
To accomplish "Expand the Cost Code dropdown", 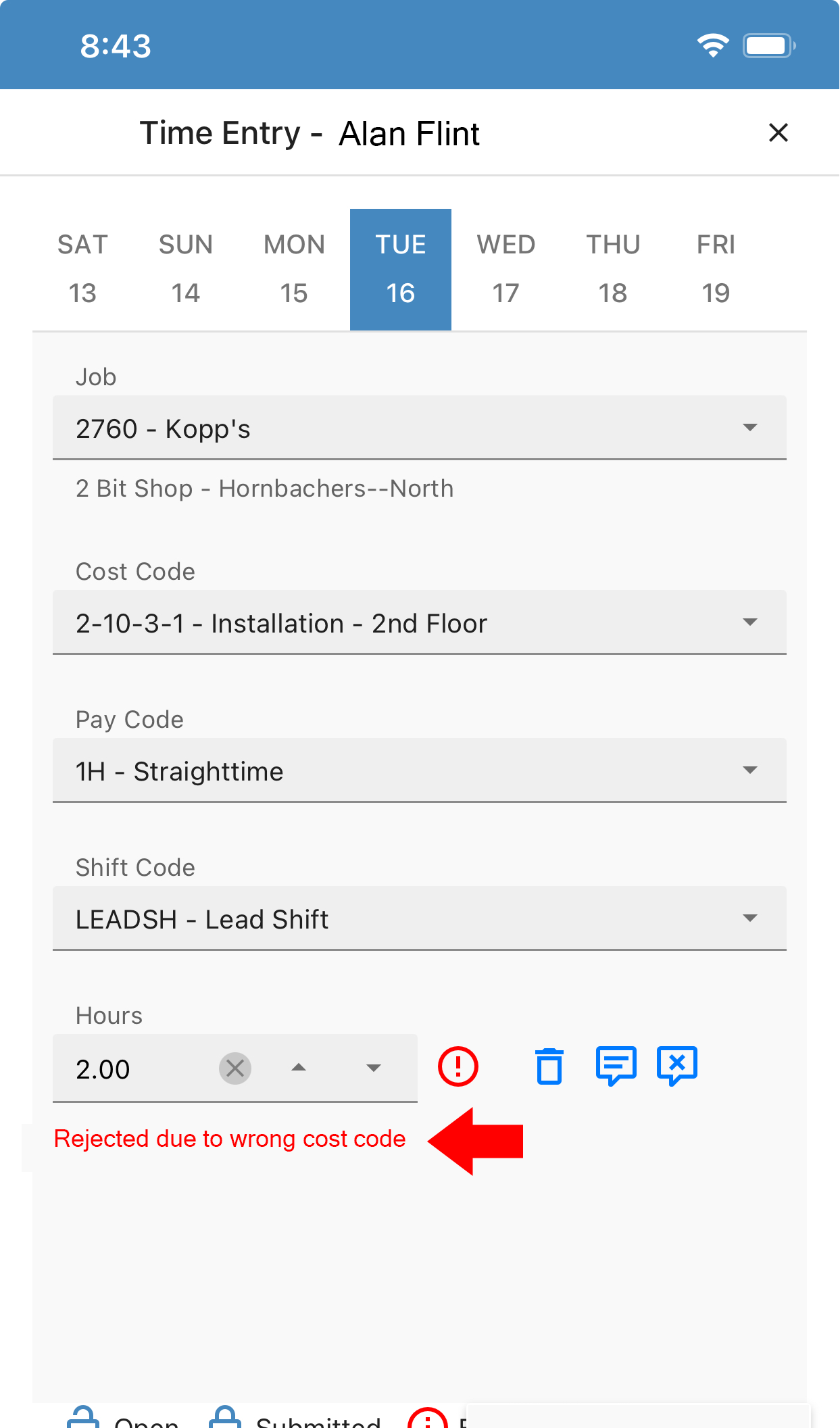I will [419, 622].
